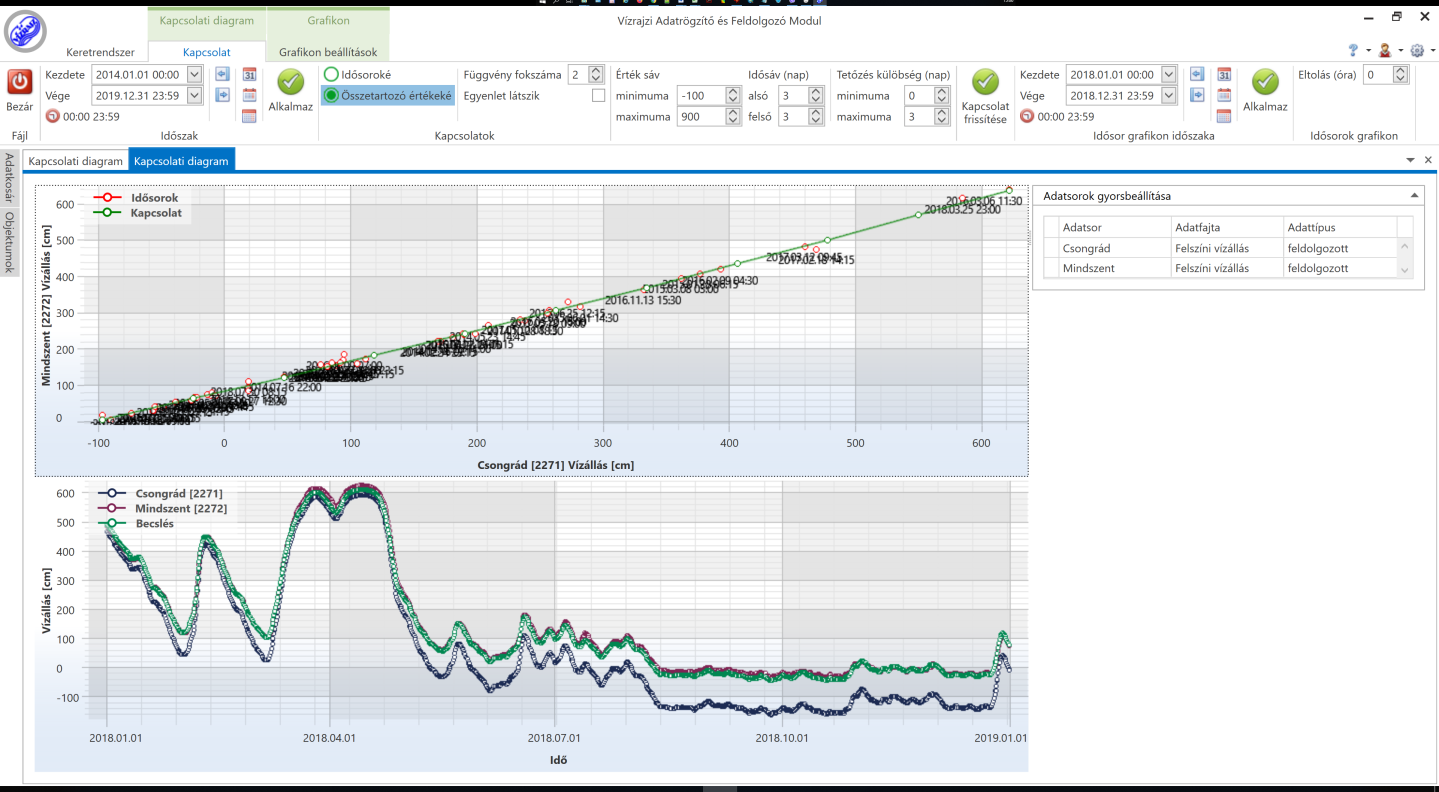Image resolution: width=1439 pixels, height=792 pixels.
Task: Step back with left arrow in Idősor grafikon időszaka
Action: point(1196,74)
